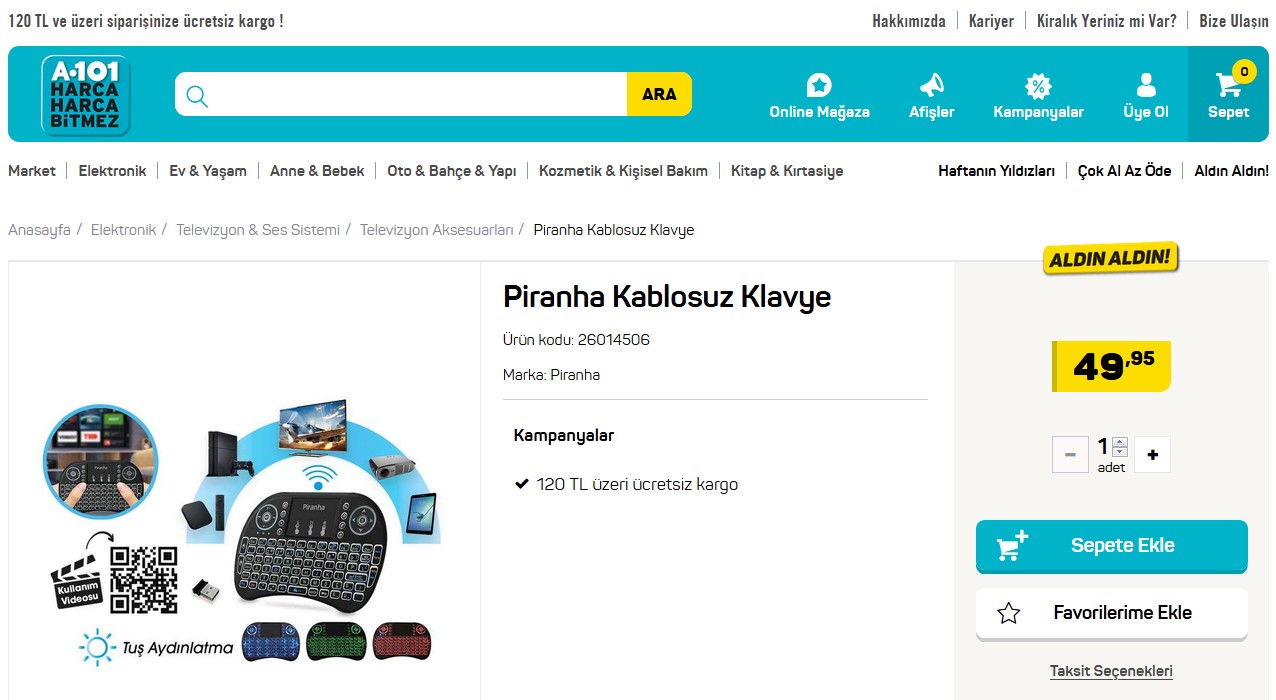
Task: Open Kampanyalar percent badge icon
Action: tap(1038, 85)
